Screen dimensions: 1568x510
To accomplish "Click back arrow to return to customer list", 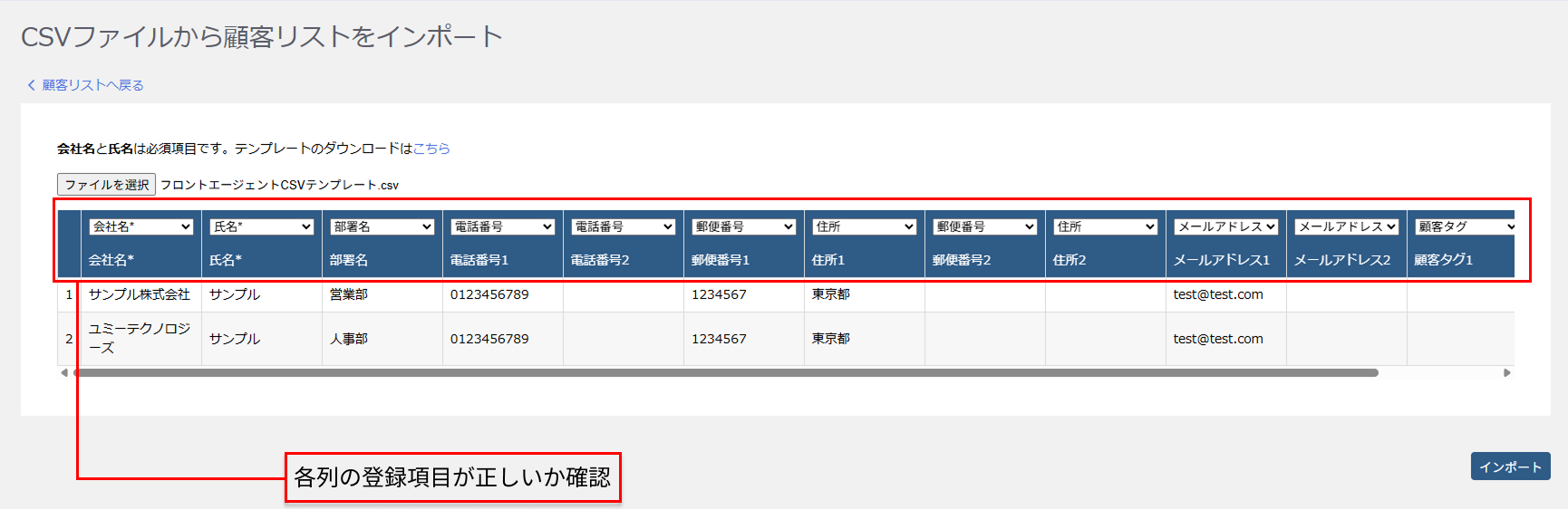I will (x=31, y=85).
